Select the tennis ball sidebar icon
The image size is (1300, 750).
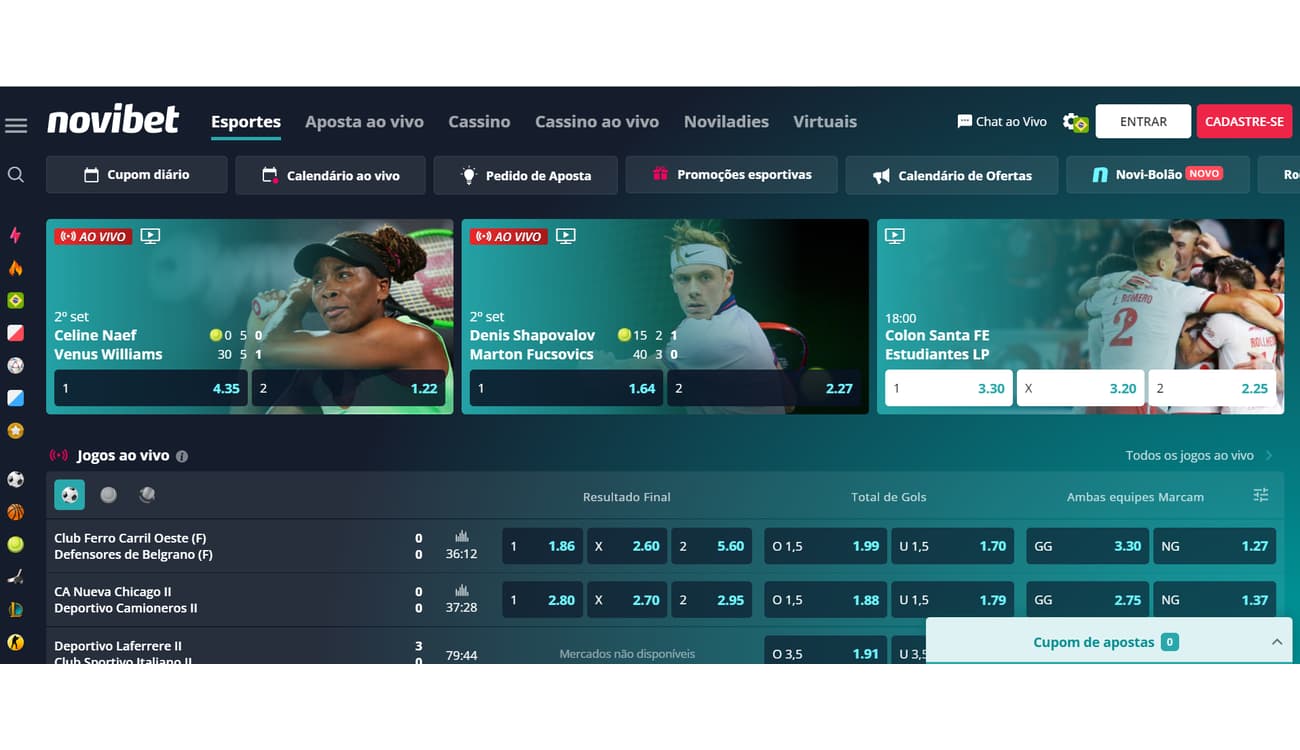15,545
